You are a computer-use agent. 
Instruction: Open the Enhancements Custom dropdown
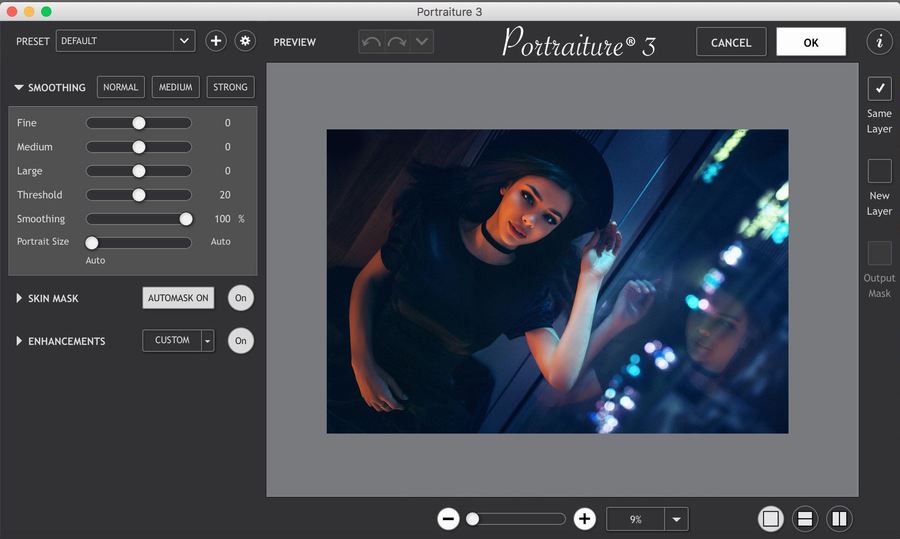[x=208, y=340]
